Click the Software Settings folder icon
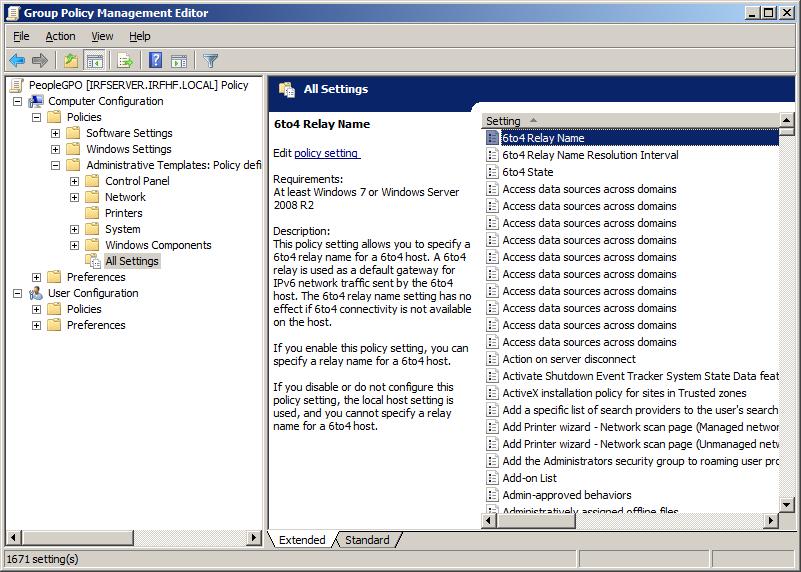This screenshot has width=801, height=572. (74, 133)
